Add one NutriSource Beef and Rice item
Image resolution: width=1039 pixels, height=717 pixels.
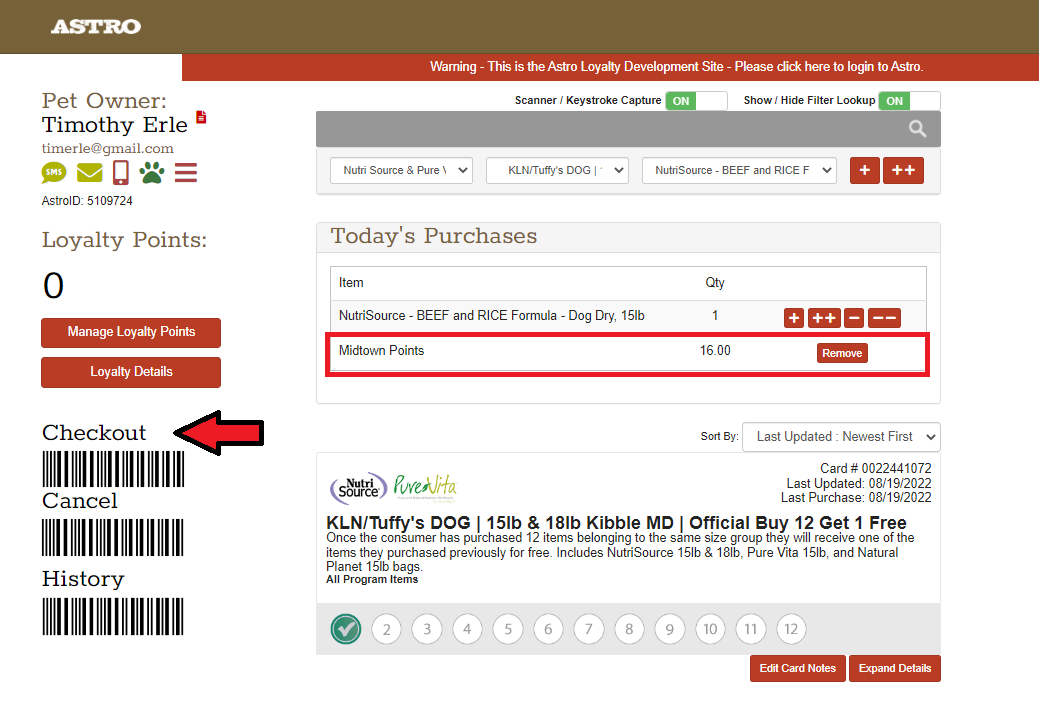794,318
